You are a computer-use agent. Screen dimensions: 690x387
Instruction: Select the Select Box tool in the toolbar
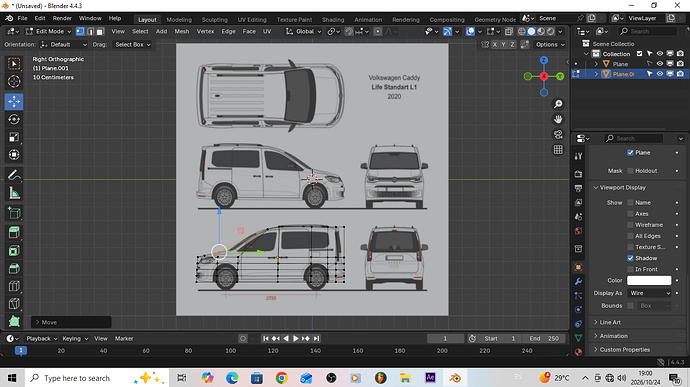14,64
